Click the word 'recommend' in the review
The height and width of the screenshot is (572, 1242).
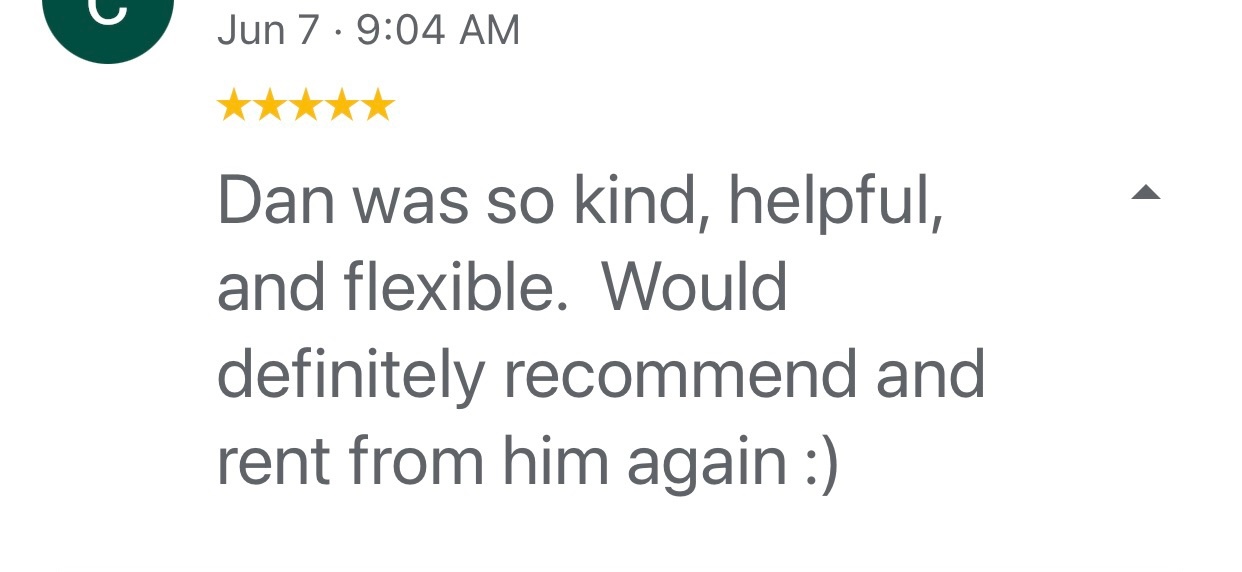pyautogui.click(x=680, y=375)
